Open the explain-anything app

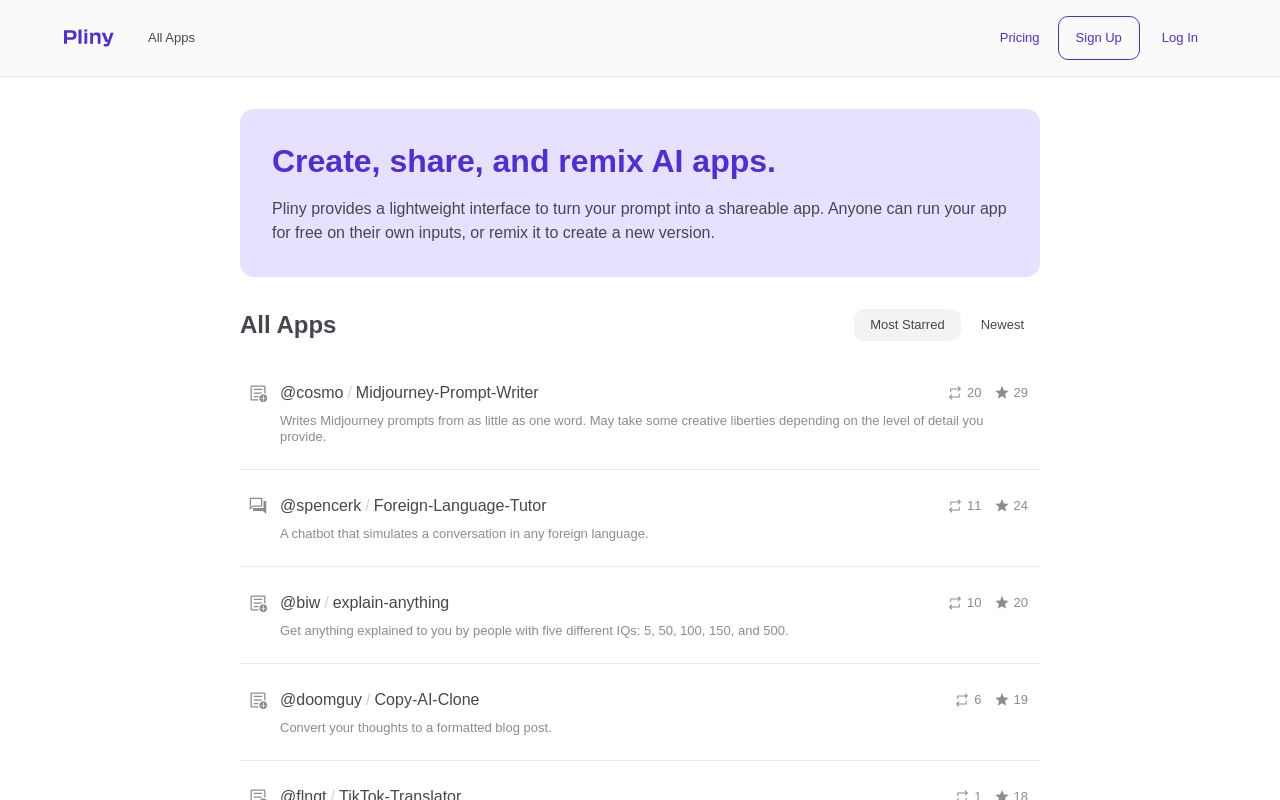point(391,603)
